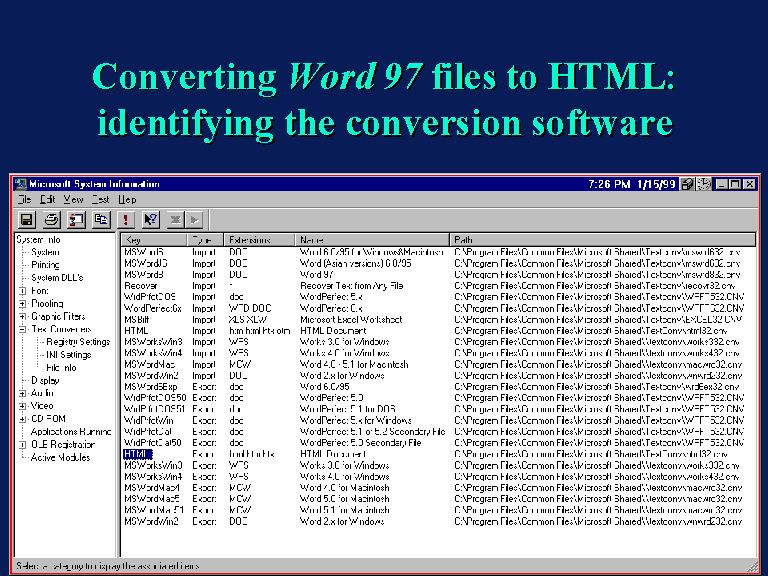Click 'Recover Text from Any File' cell
Viewport: 768px width, 576px height.
[351, 286]
